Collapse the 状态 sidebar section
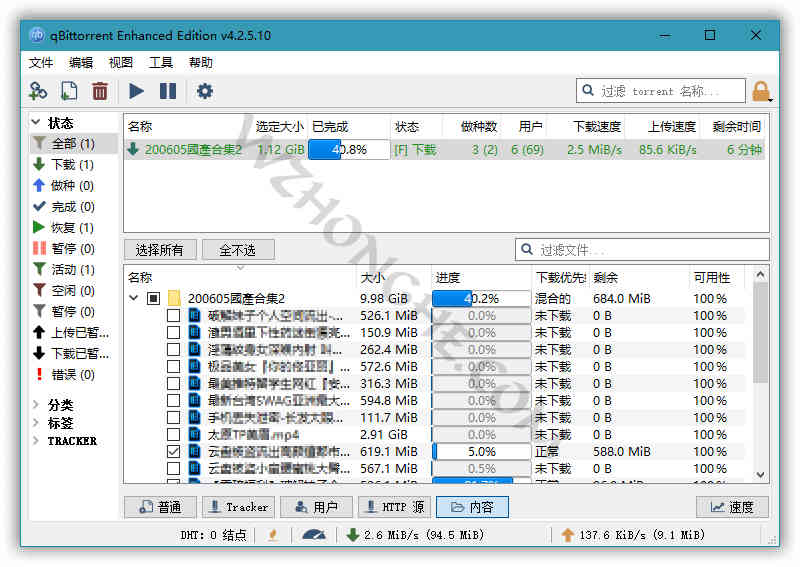Screen dimensions: 800x567 point(36,122)
